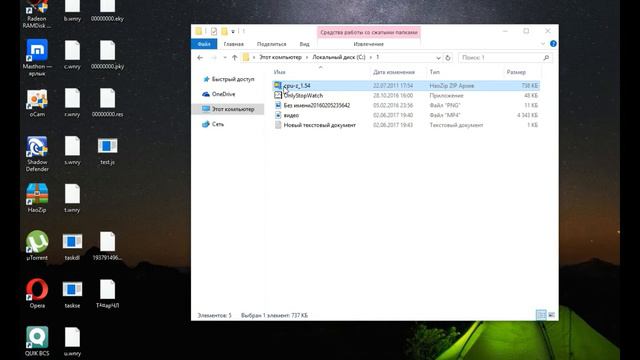Open the Поделиться ribbon tab
Viewport: 640px width, 360px height.
click(271, 44)
